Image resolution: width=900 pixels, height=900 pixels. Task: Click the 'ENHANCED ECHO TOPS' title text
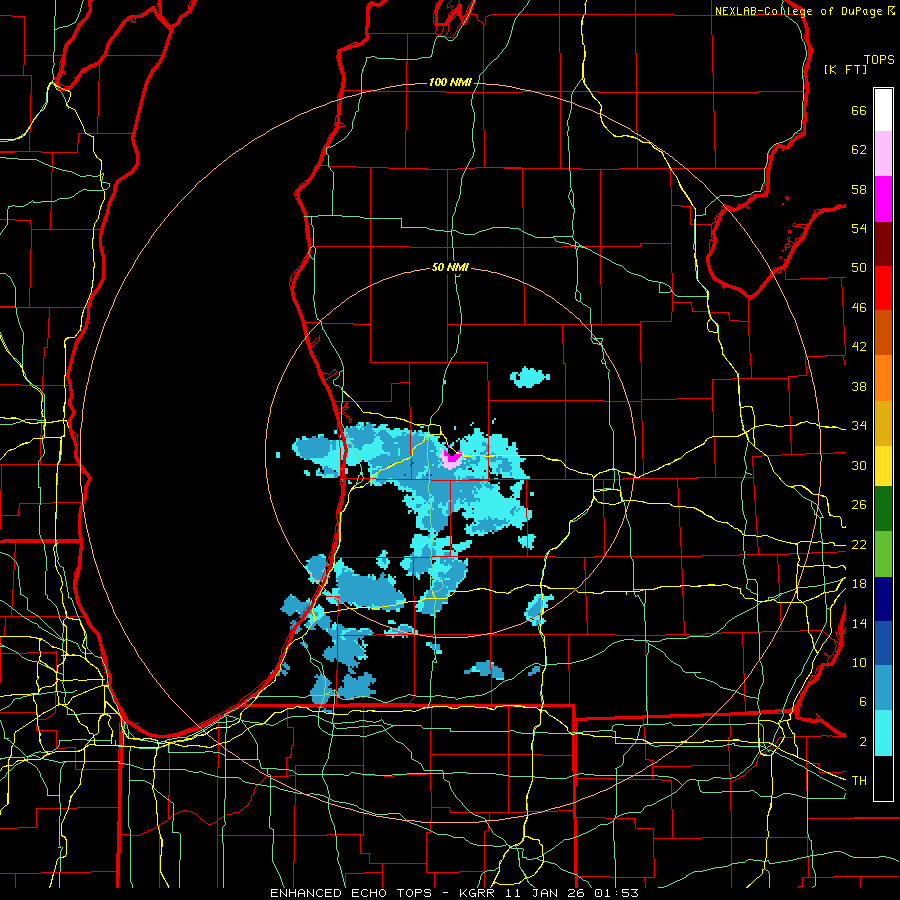(351, 893)
